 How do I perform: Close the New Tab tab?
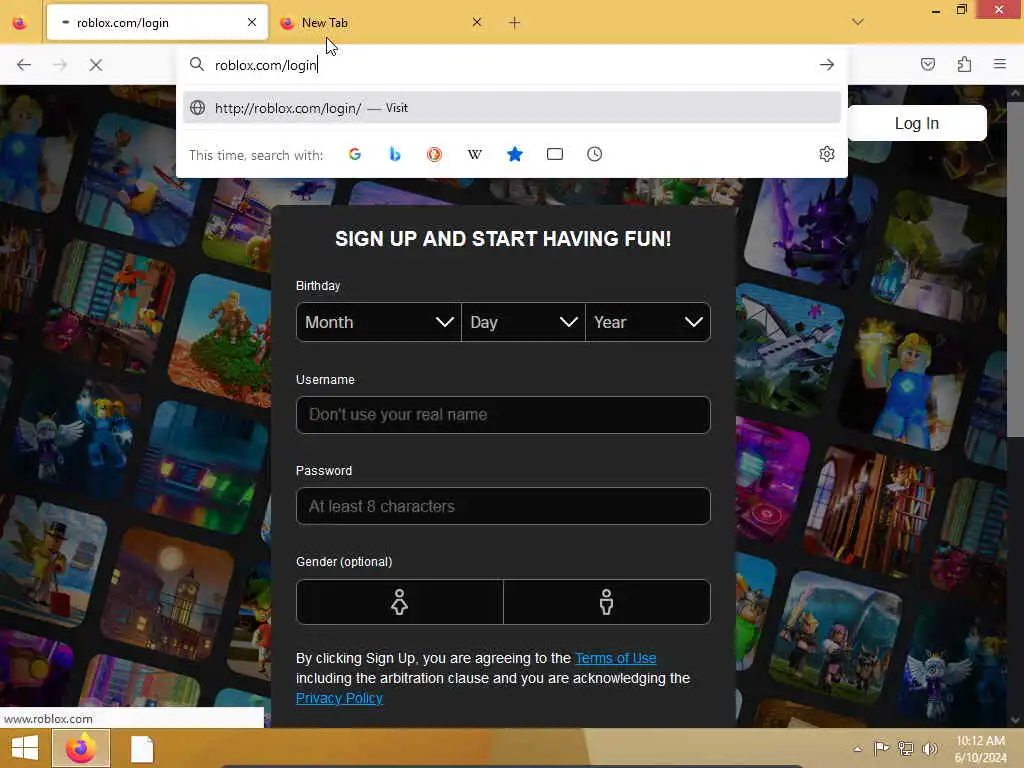pos(477,22)
